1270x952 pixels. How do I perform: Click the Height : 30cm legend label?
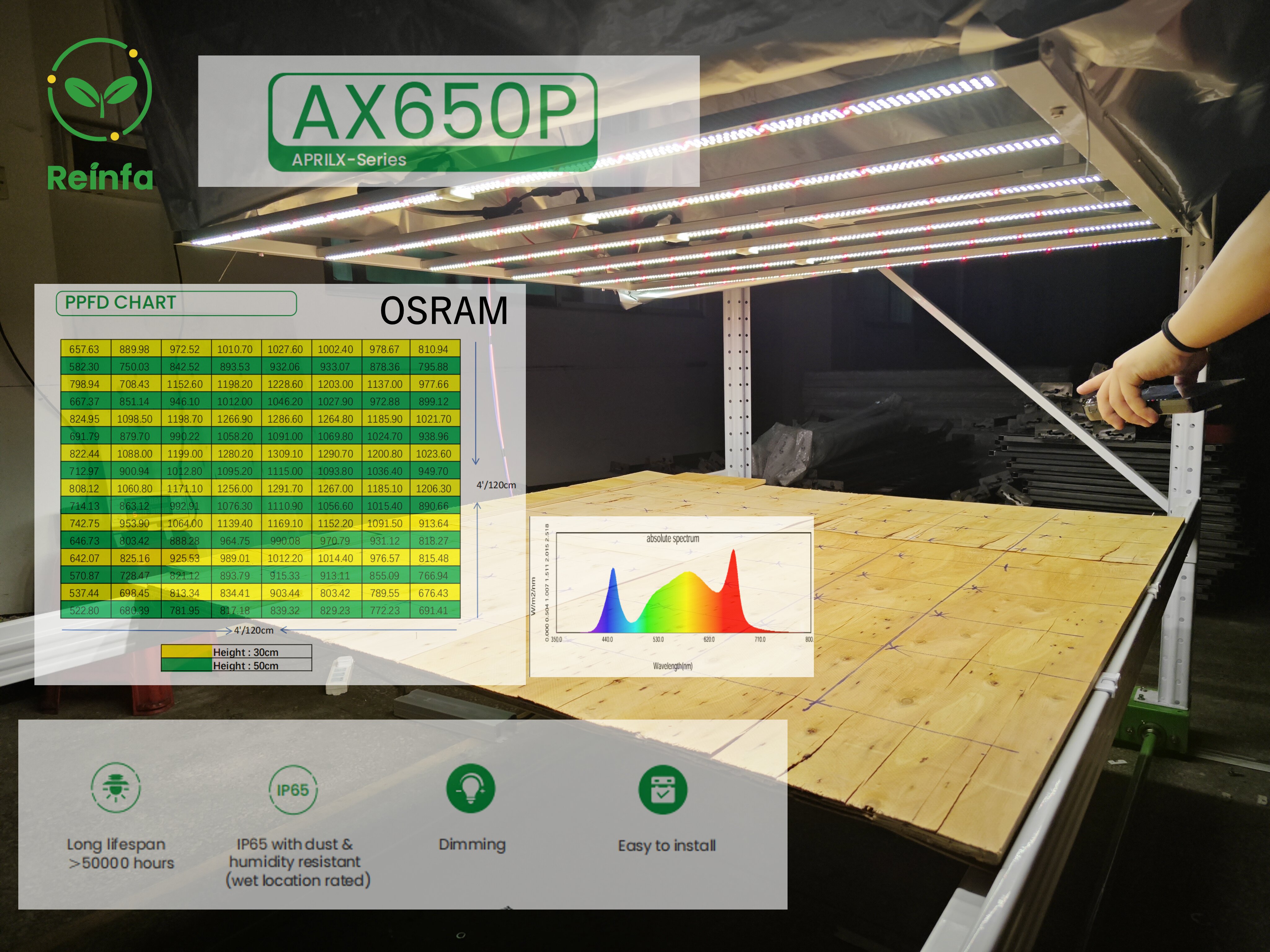(x=246, y=652)
